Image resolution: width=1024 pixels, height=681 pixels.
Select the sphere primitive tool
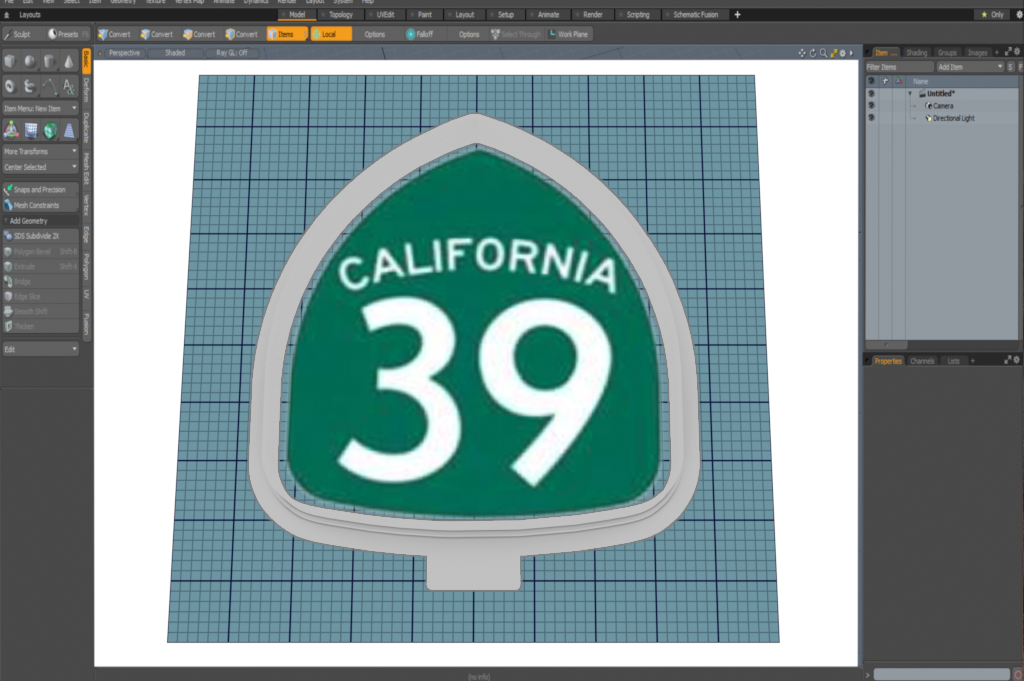point(30,61)
